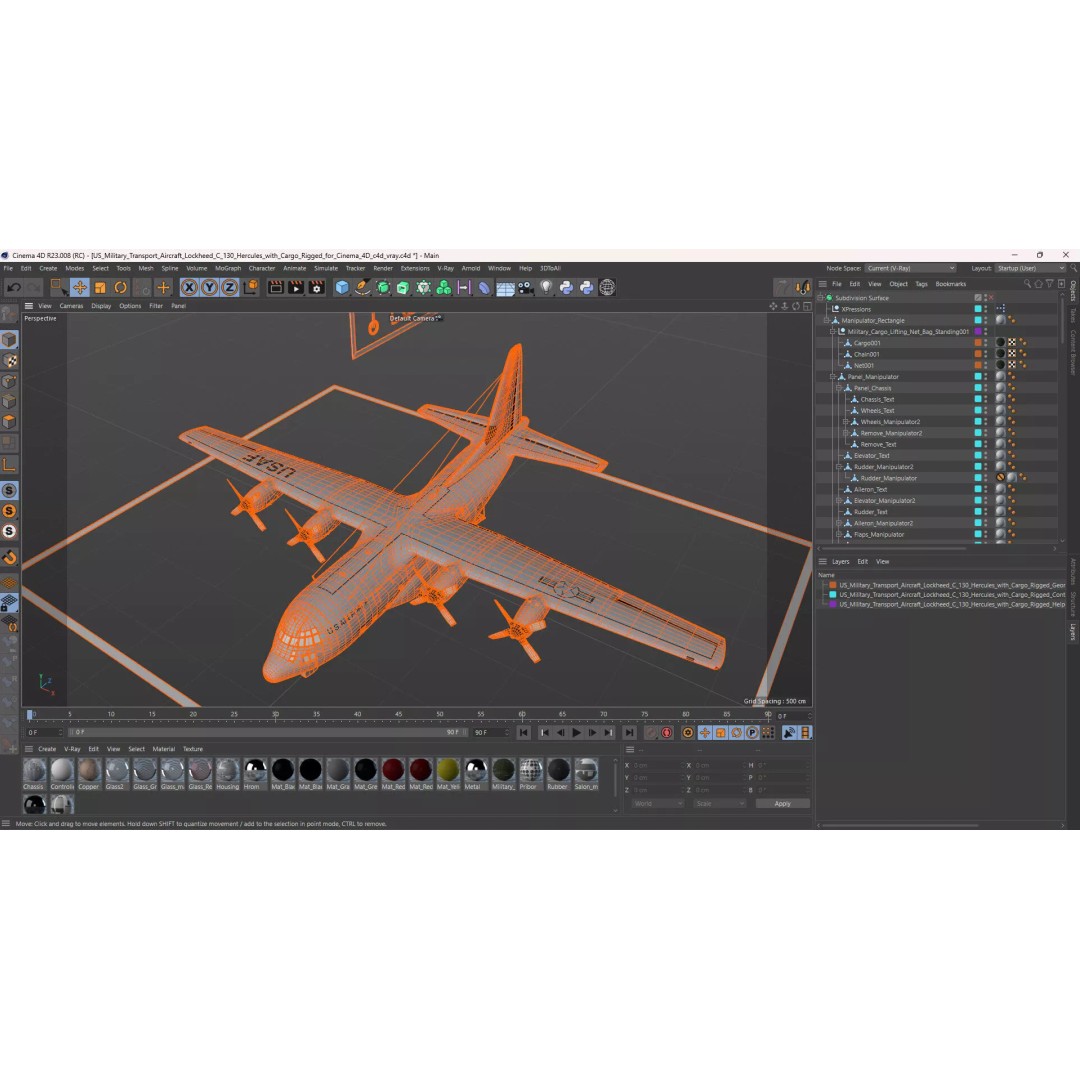Open Layout Startup (User) dropdown
1080x1080 pixels.
(1030, 268)
